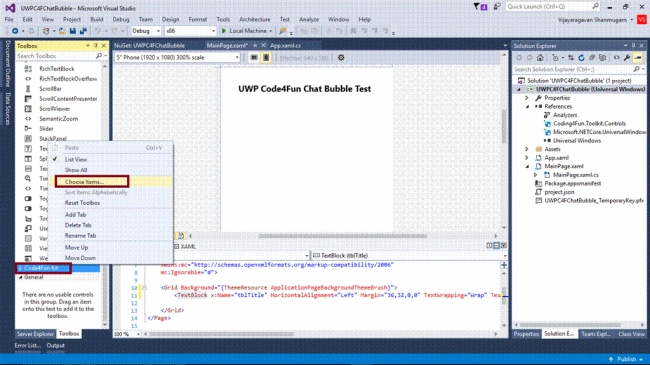Image resolution: width=650 pixels, height=365 pixels.
Task: Open the x86 platform dropdown
Action: point(190,31)
